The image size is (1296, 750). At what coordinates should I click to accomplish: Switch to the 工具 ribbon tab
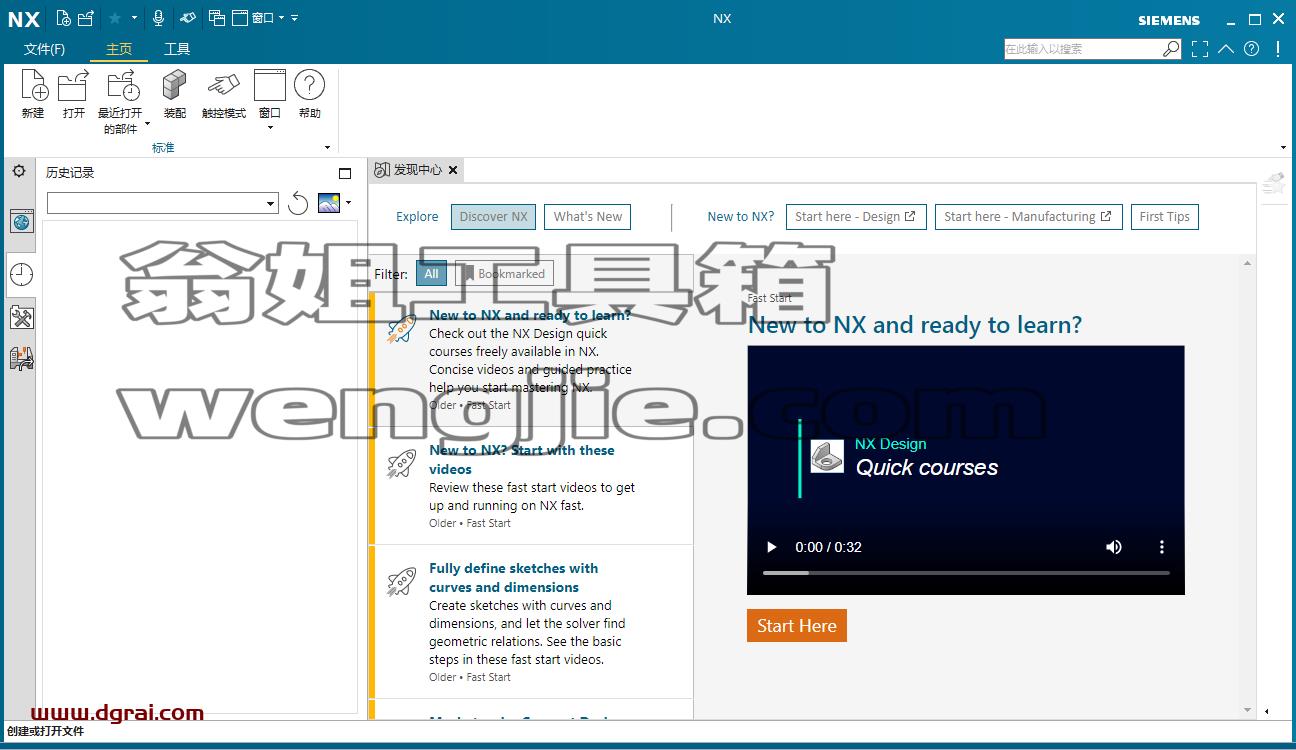point(177,49)
